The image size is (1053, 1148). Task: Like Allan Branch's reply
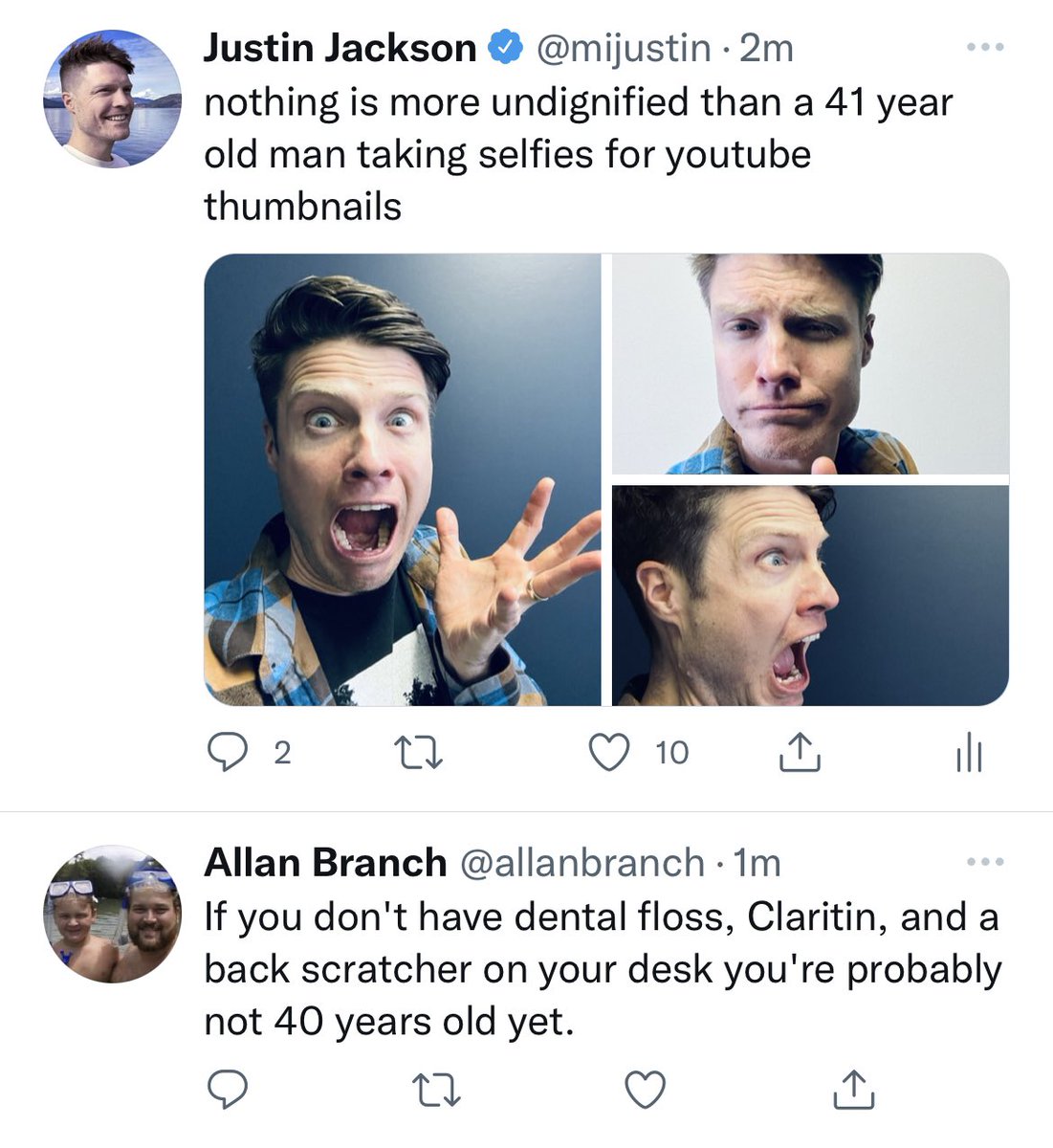pyautogui.click(x=645, y=1089)
